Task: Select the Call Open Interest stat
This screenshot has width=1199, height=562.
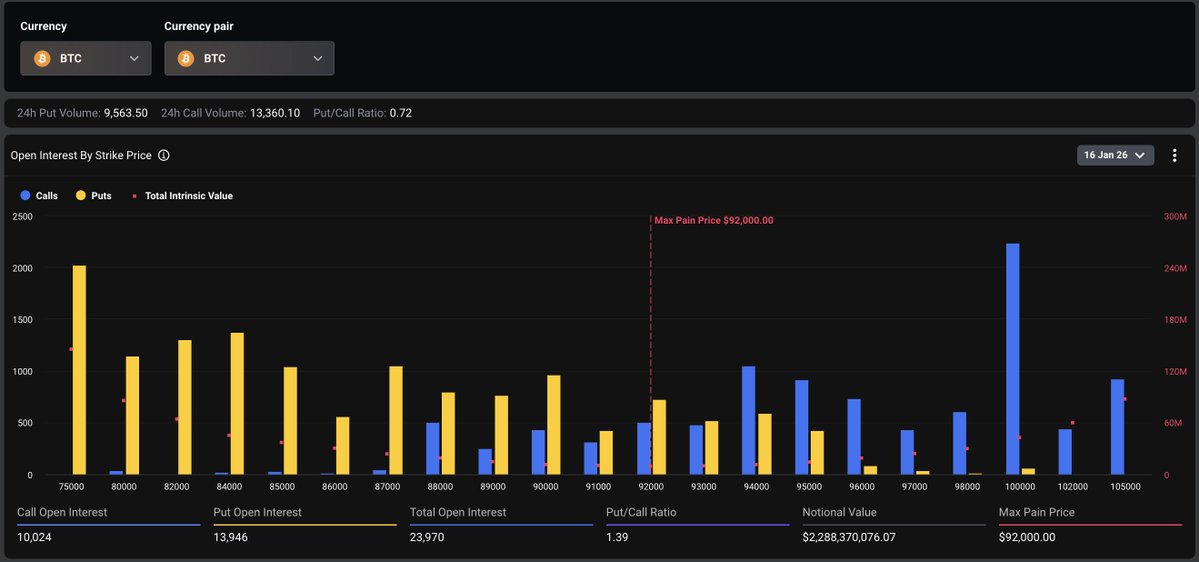Action: (62, 512)
